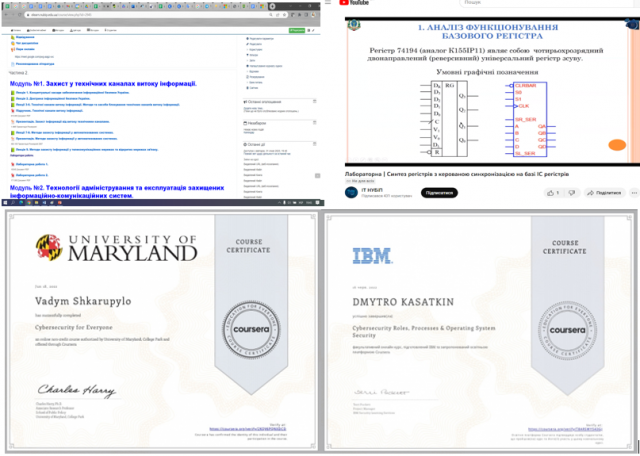
Task: Open Лабораторна робота 1 PDF icon
Action: (x=13, y=164)
